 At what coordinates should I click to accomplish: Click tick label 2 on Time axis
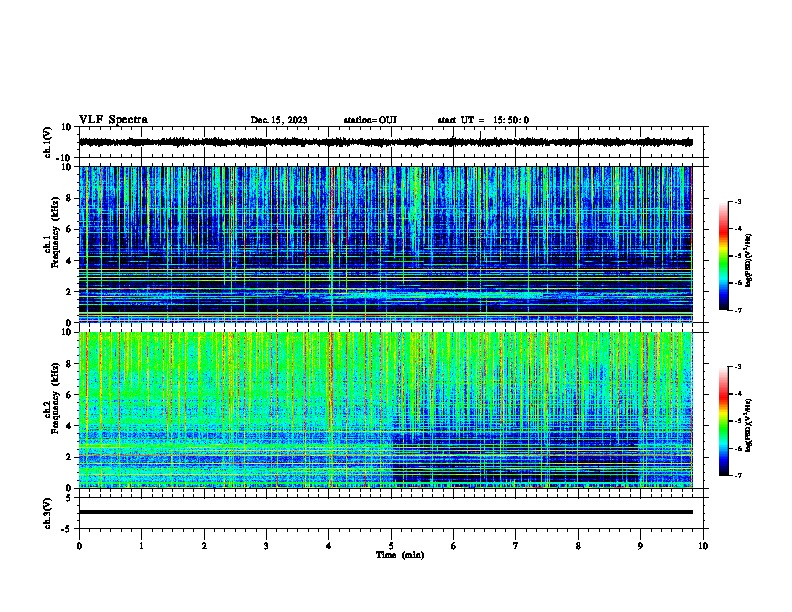pos(204,546)
